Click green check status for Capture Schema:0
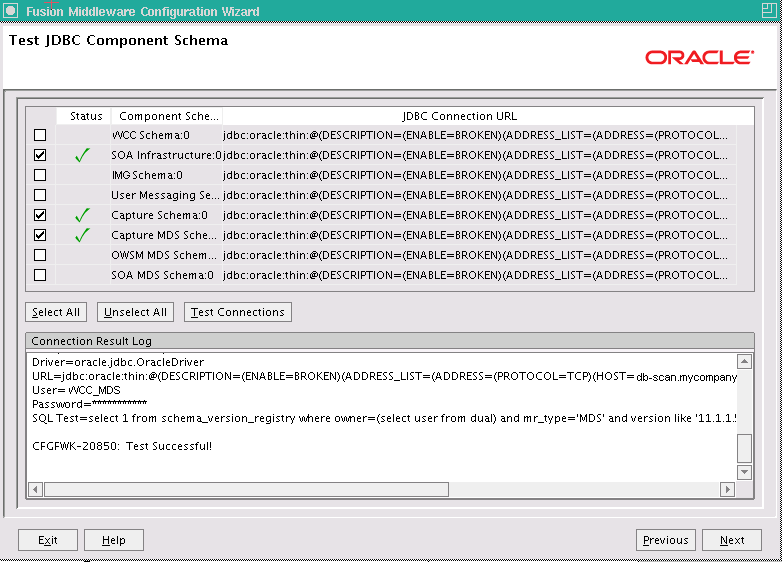This screenshot has width=782, height=562. click(82, 215)
